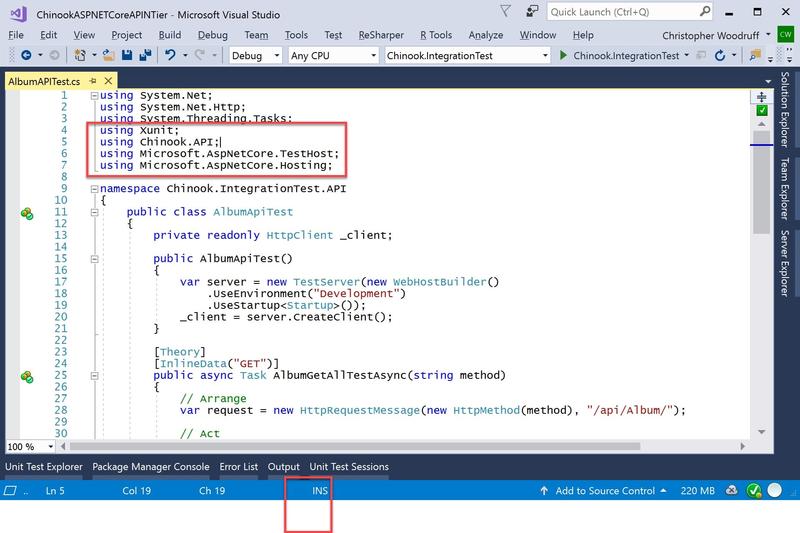Save the current file with the disk icon
Screen dimensions: 800x533
(x=127, y=55)
